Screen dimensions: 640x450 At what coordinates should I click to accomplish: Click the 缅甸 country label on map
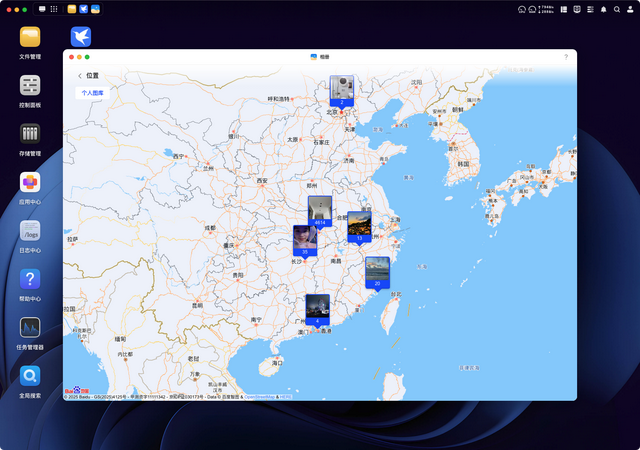120,339
